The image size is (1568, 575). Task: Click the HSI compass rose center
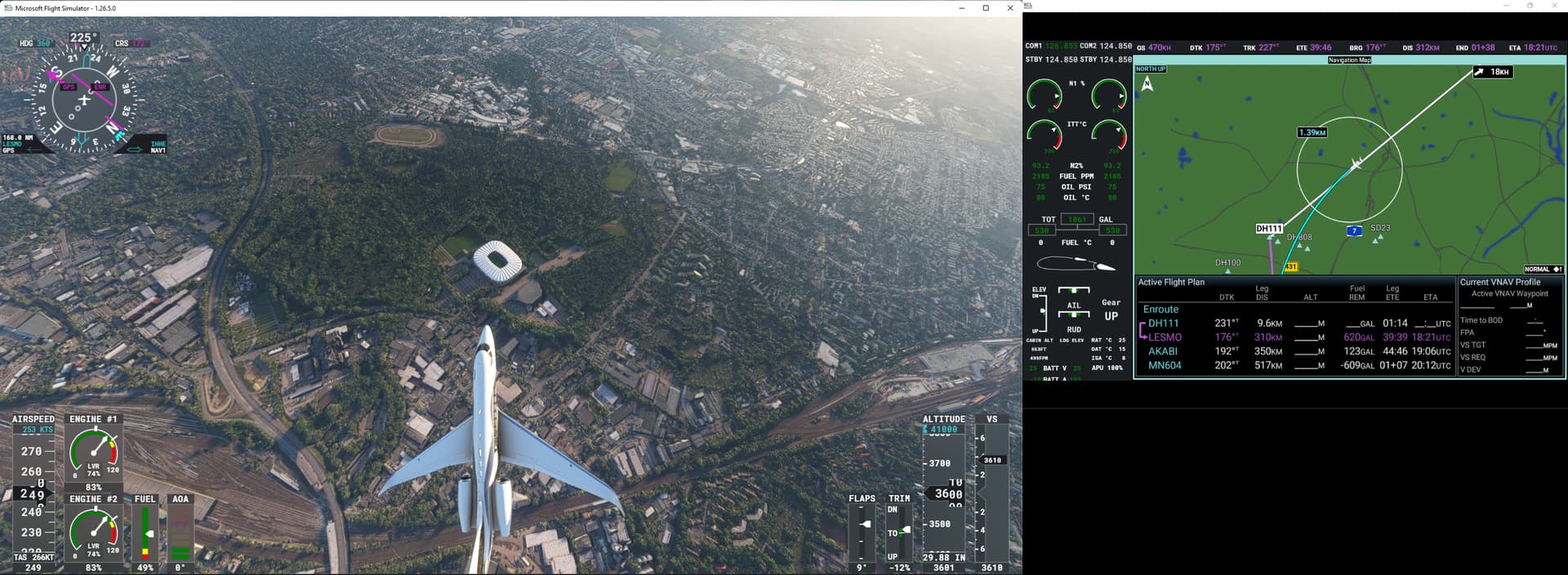click(83, 100)
